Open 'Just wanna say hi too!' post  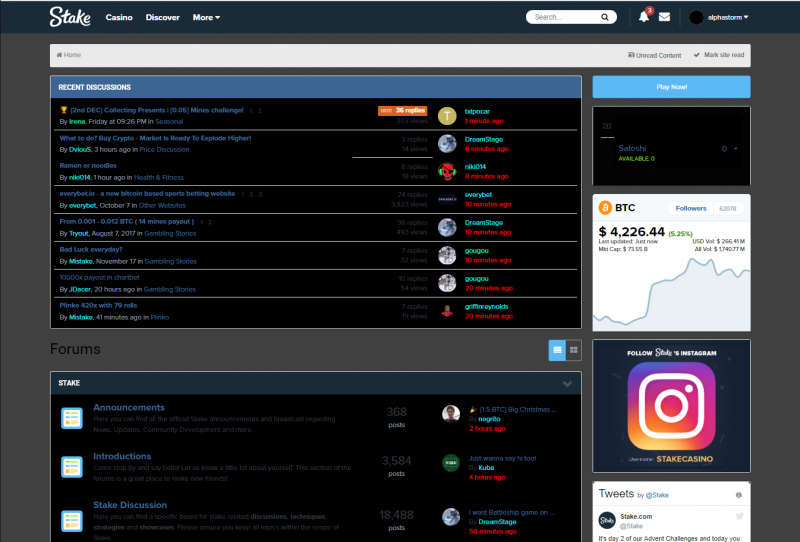point(503,458)
